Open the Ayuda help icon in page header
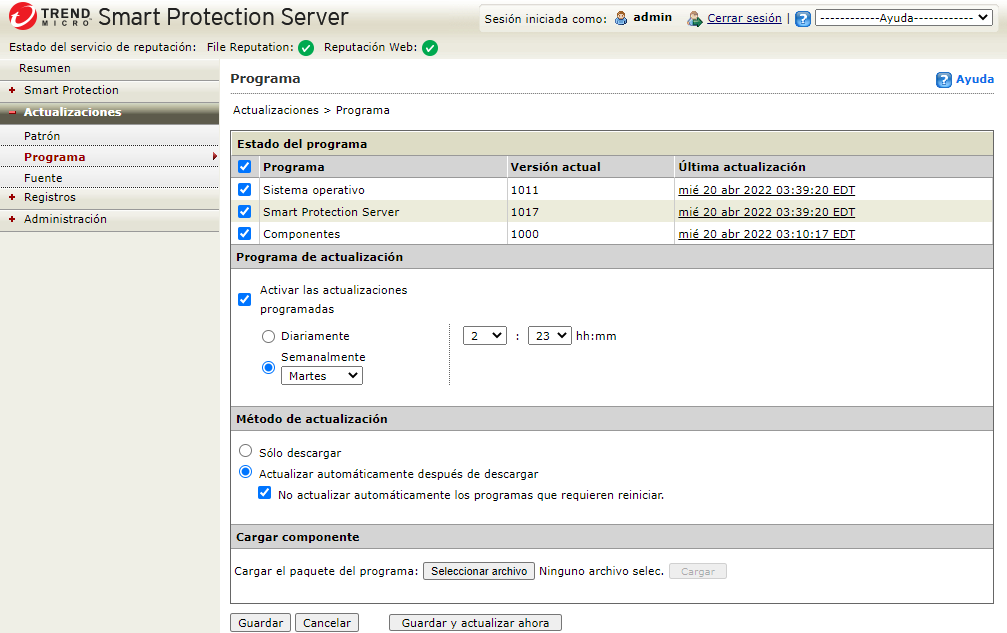The image size is (1007, 633). 943,80
